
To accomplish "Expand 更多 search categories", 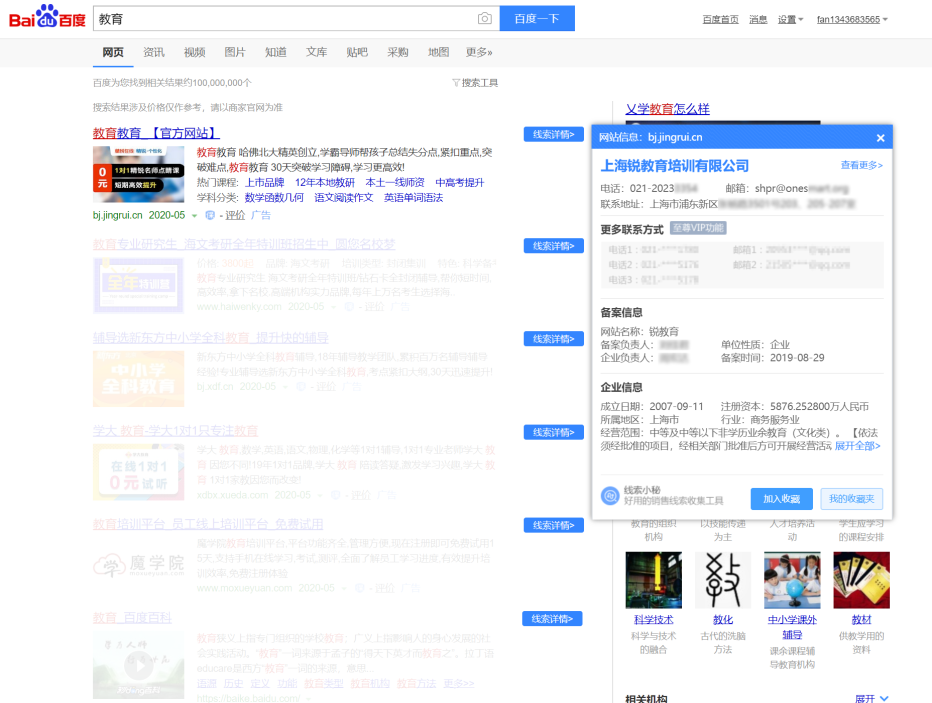I will click(479, 52).
